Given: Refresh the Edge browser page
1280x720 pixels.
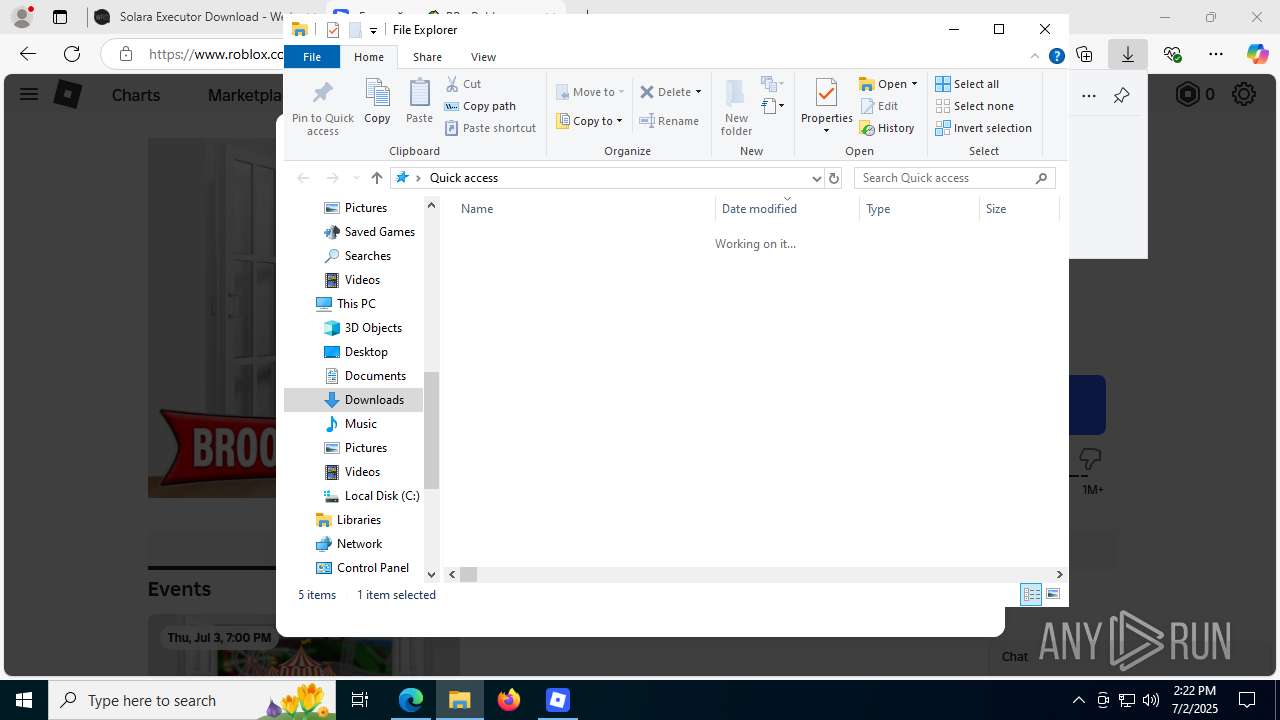Looking at the screenshot, I should click(72, 54).
